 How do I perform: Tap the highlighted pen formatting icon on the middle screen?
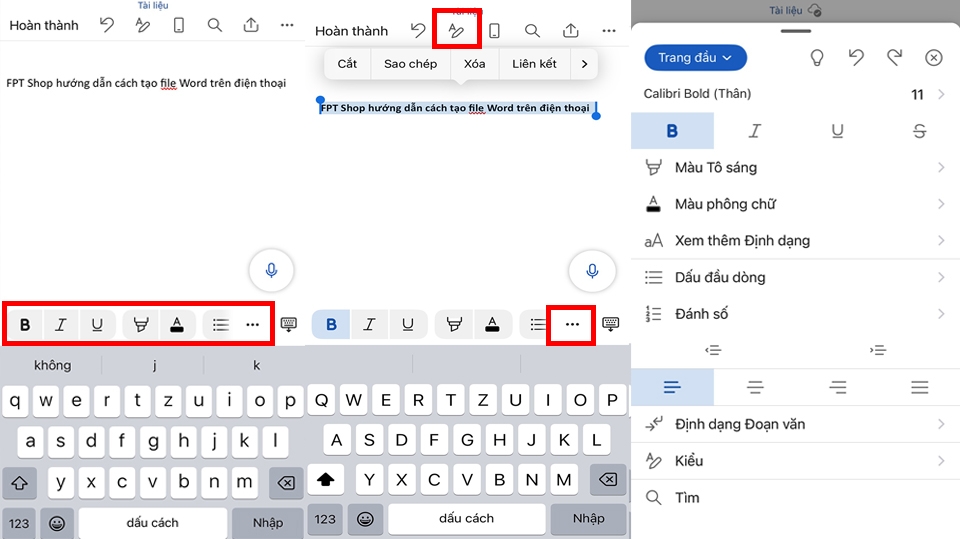[457, 30]
